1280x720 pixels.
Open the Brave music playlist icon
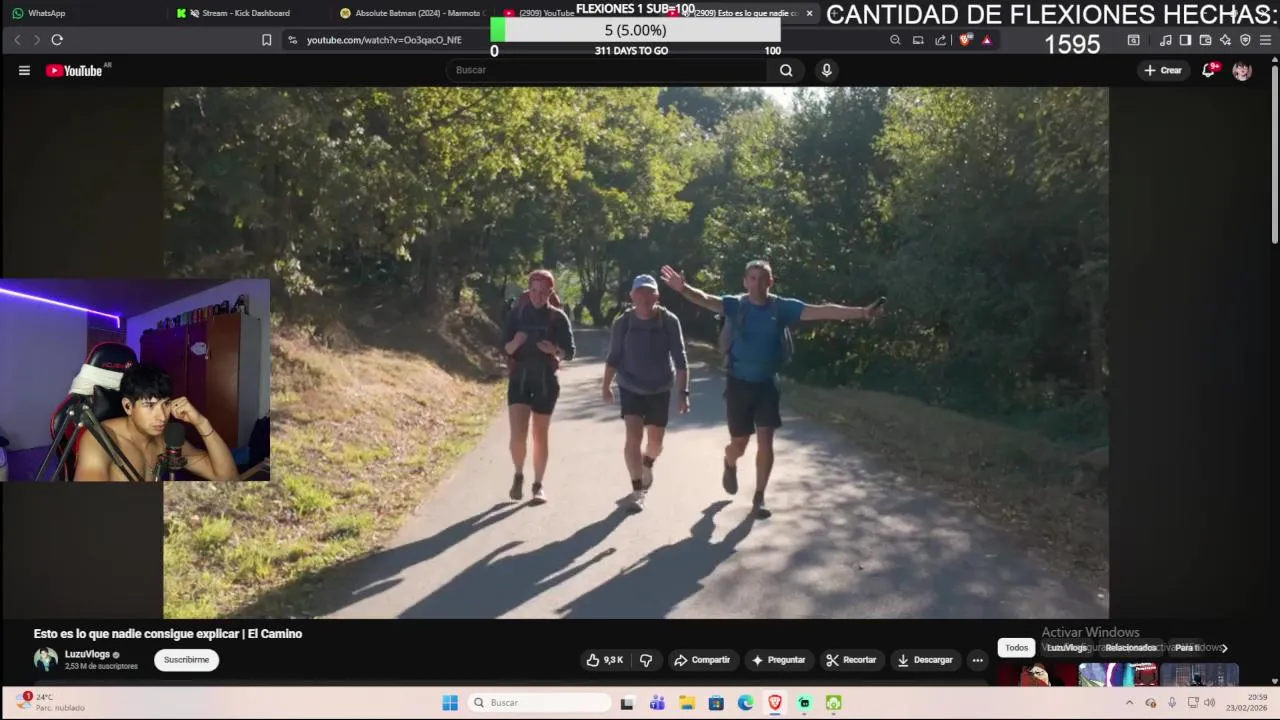click(1165, 40)
